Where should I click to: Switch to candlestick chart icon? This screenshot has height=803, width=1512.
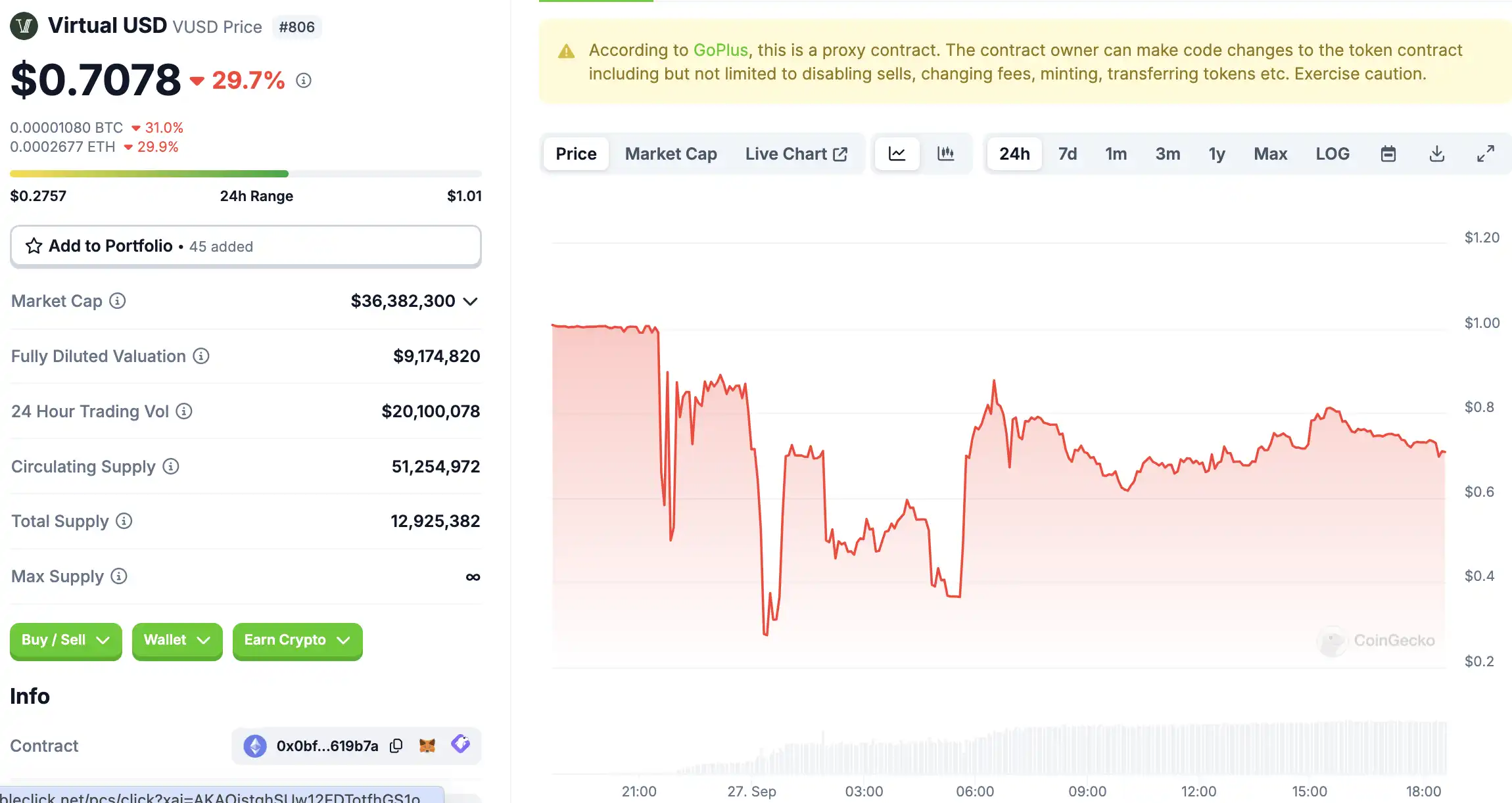pos(945,154)
